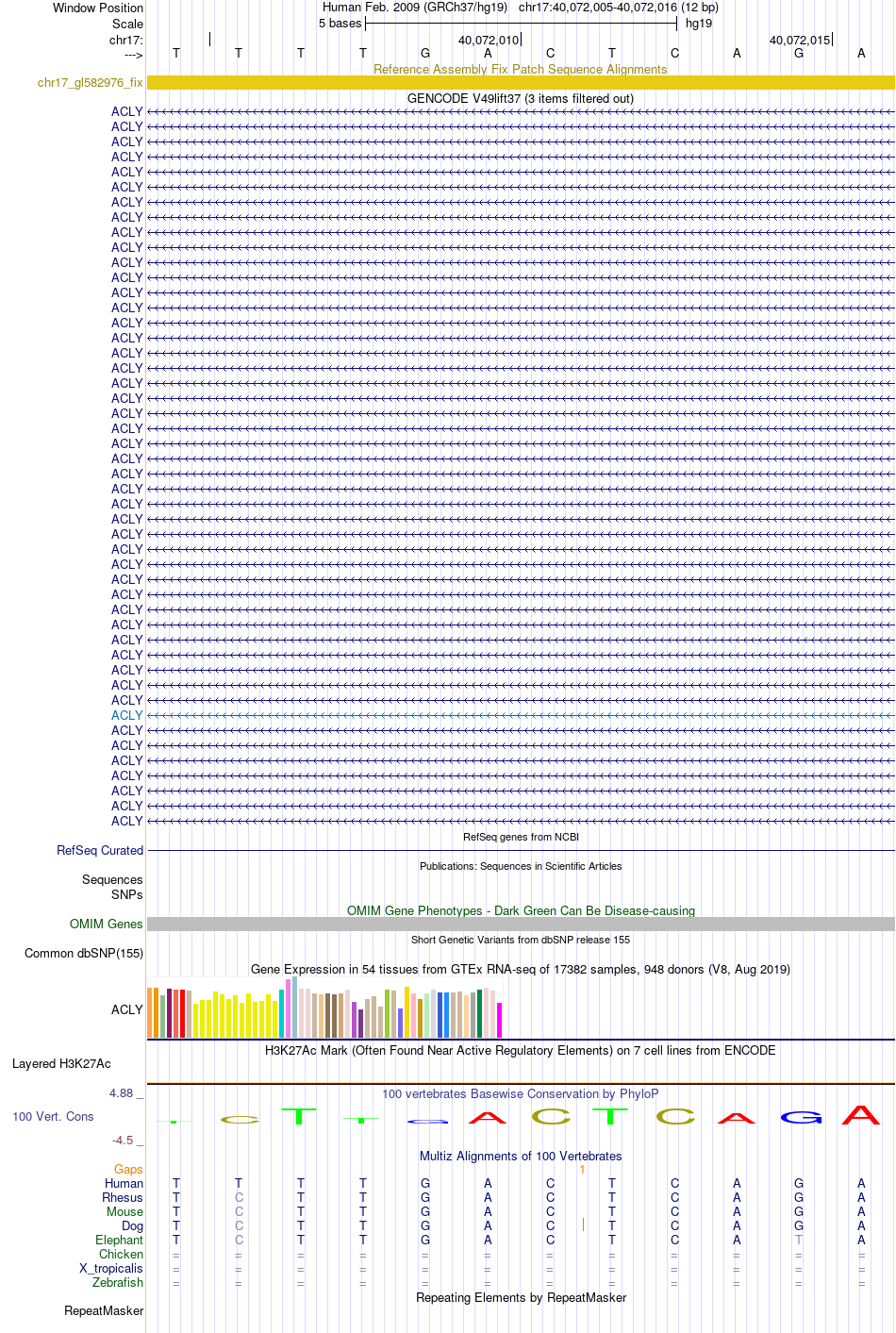Open Repeating Elements by RepeatMasker title
This screenshot has height=1333, width=896.
521,1297
